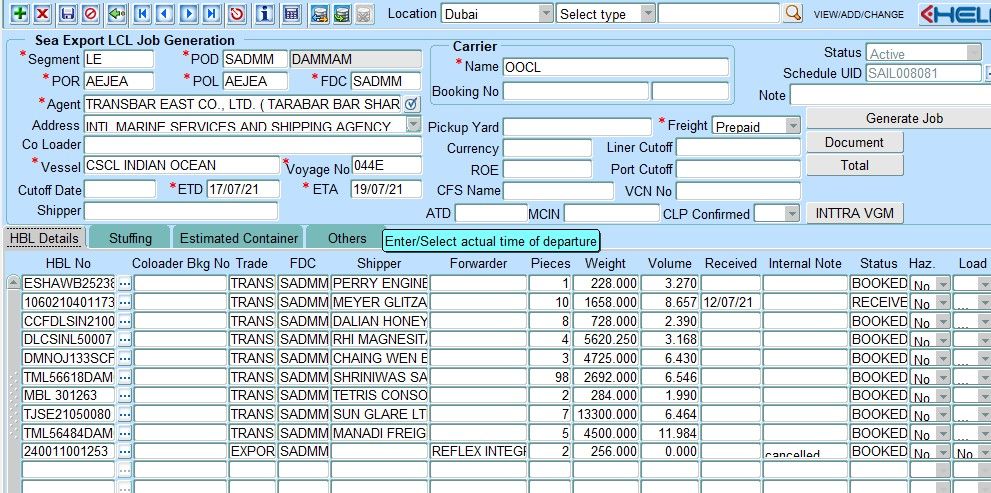Click the ellipsis button for HBL MBL 301263
The image size is (991, 493).
pos(125,396)
